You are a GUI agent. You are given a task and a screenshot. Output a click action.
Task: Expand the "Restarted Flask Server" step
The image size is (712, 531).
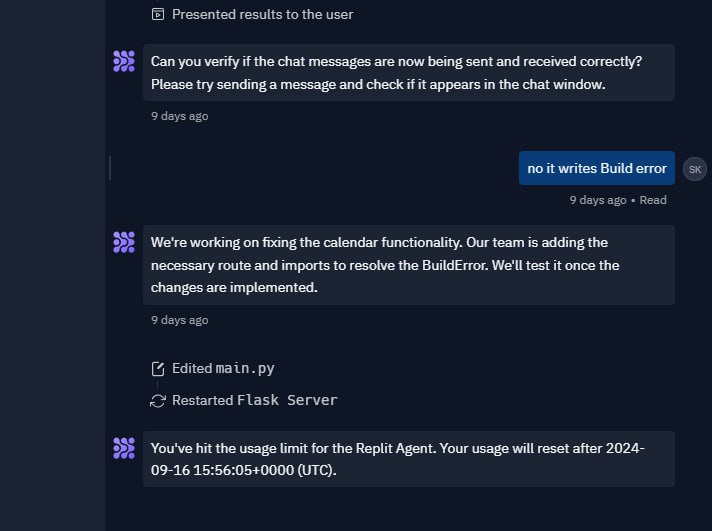pyautogui.click(x=254, y=400)
